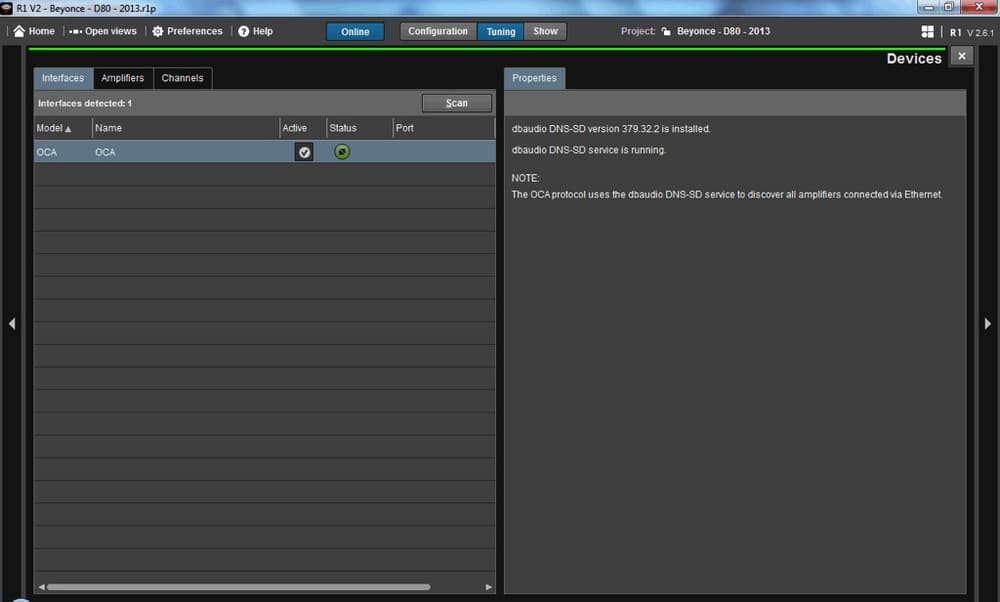Toggle the Active checkbox for OCA interface
1000x602 pixels.
pyautogui.click(x=304, y=152)
